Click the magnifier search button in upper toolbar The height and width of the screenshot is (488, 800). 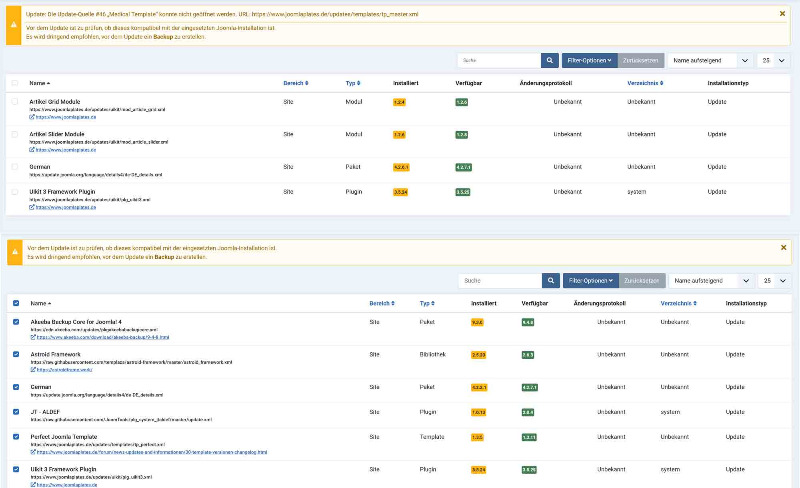tap(549, 60)
